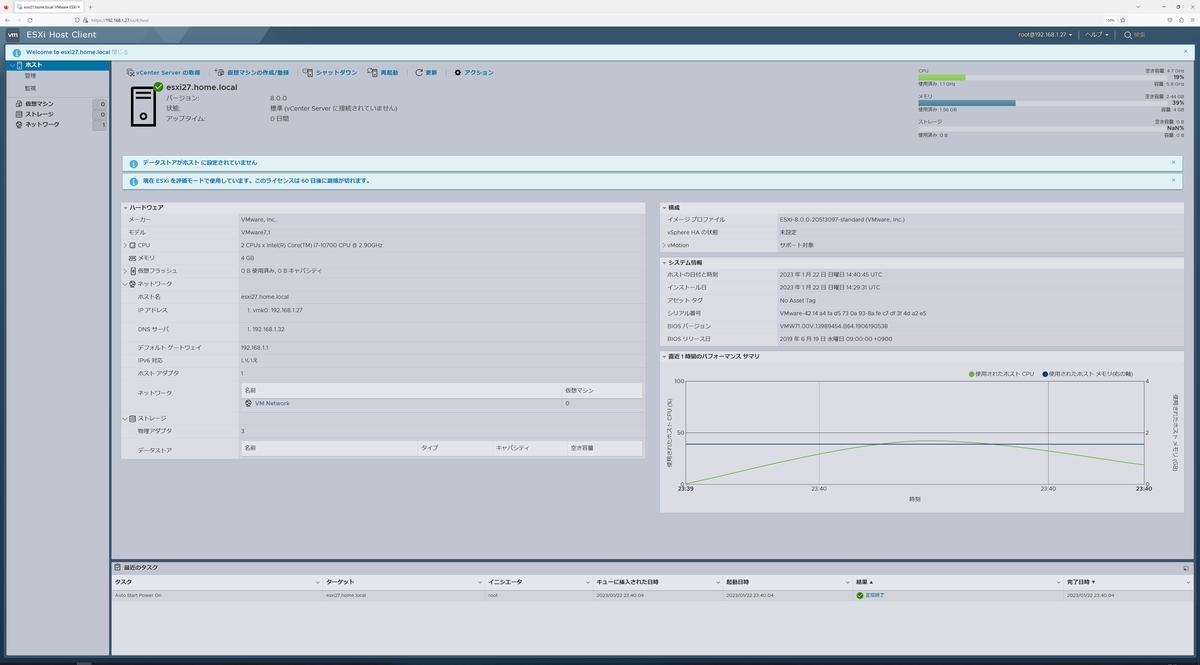Screen dimensions: 1200x665
Task: Click the 最近のタスク panel icon
Action: 118,567
